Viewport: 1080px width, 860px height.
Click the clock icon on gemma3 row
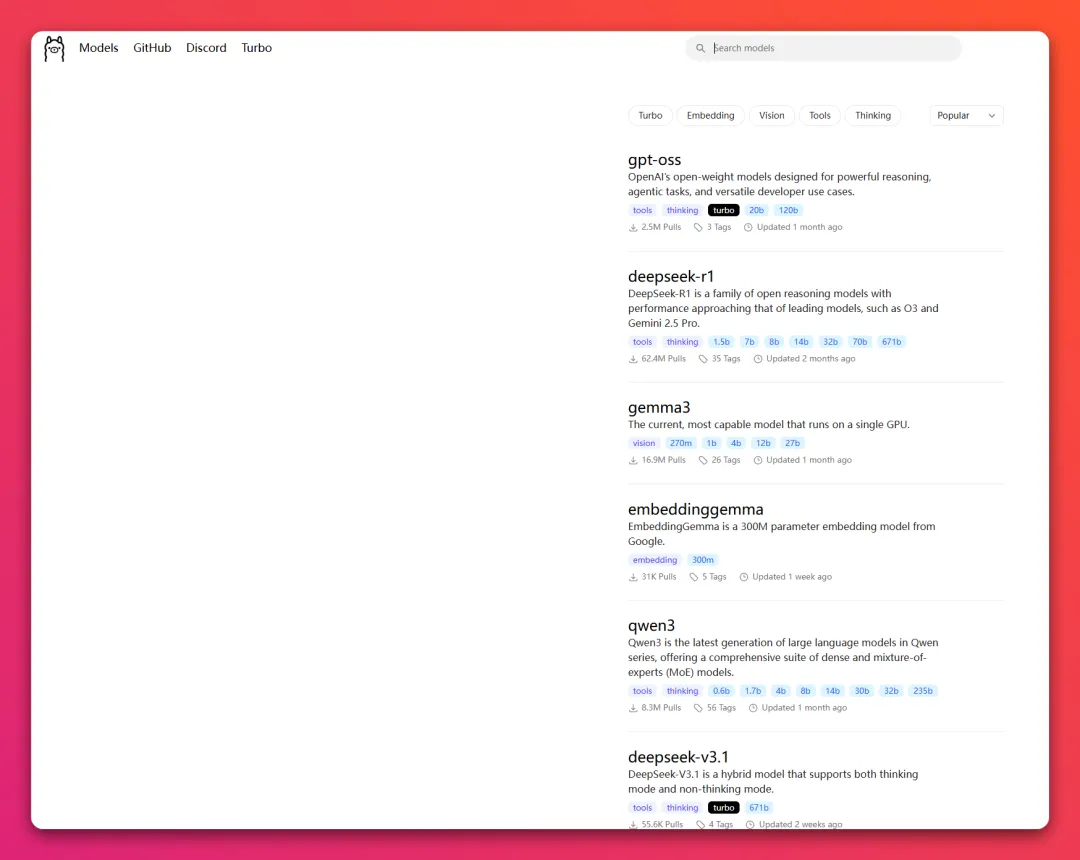click(758, 460)
